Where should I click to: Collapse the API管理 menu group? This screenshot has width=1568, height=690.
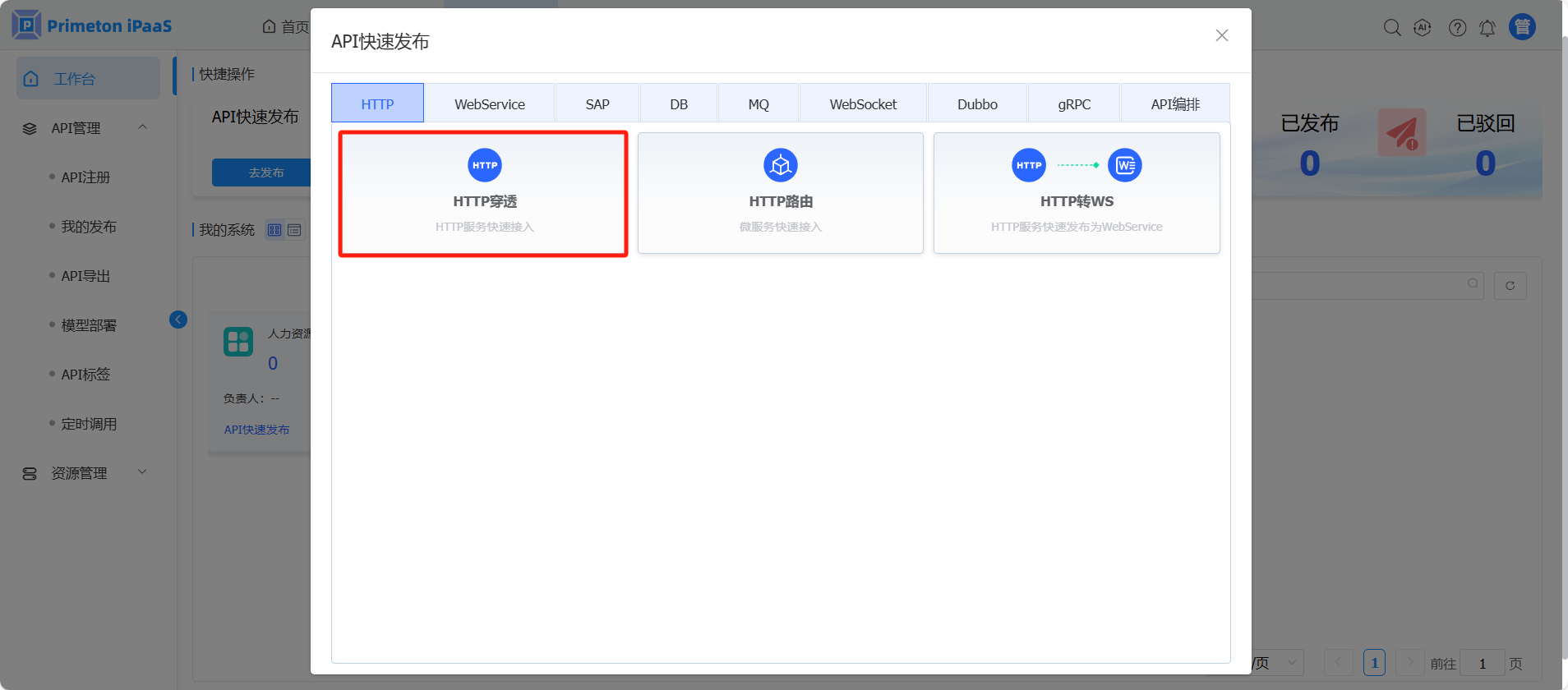[x=142, y=127]
